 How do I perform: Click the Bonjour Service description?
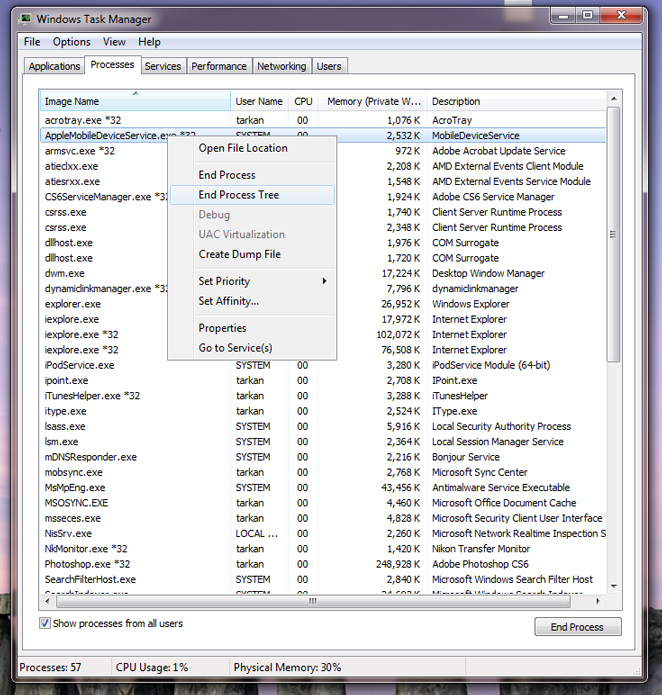click(x=466, y=457)
